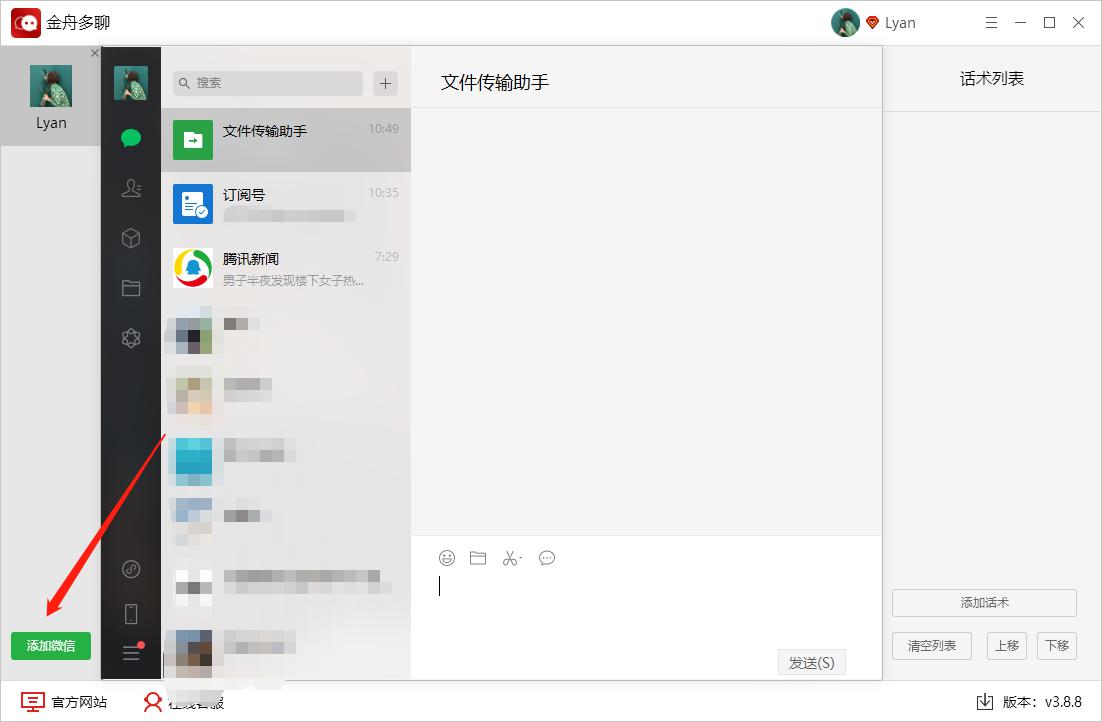Open the Moments aperture icon
This screenshot has height=722, width=1102.
[x=131, y=338]
